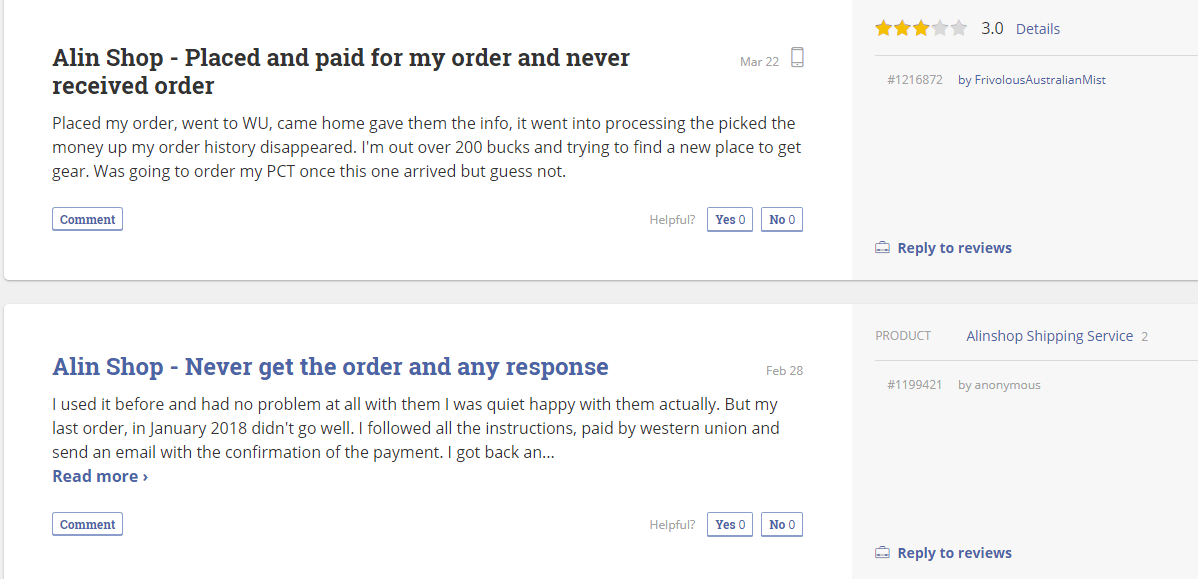Vote No on the 'Never get the order' review

tap(782, 525)
